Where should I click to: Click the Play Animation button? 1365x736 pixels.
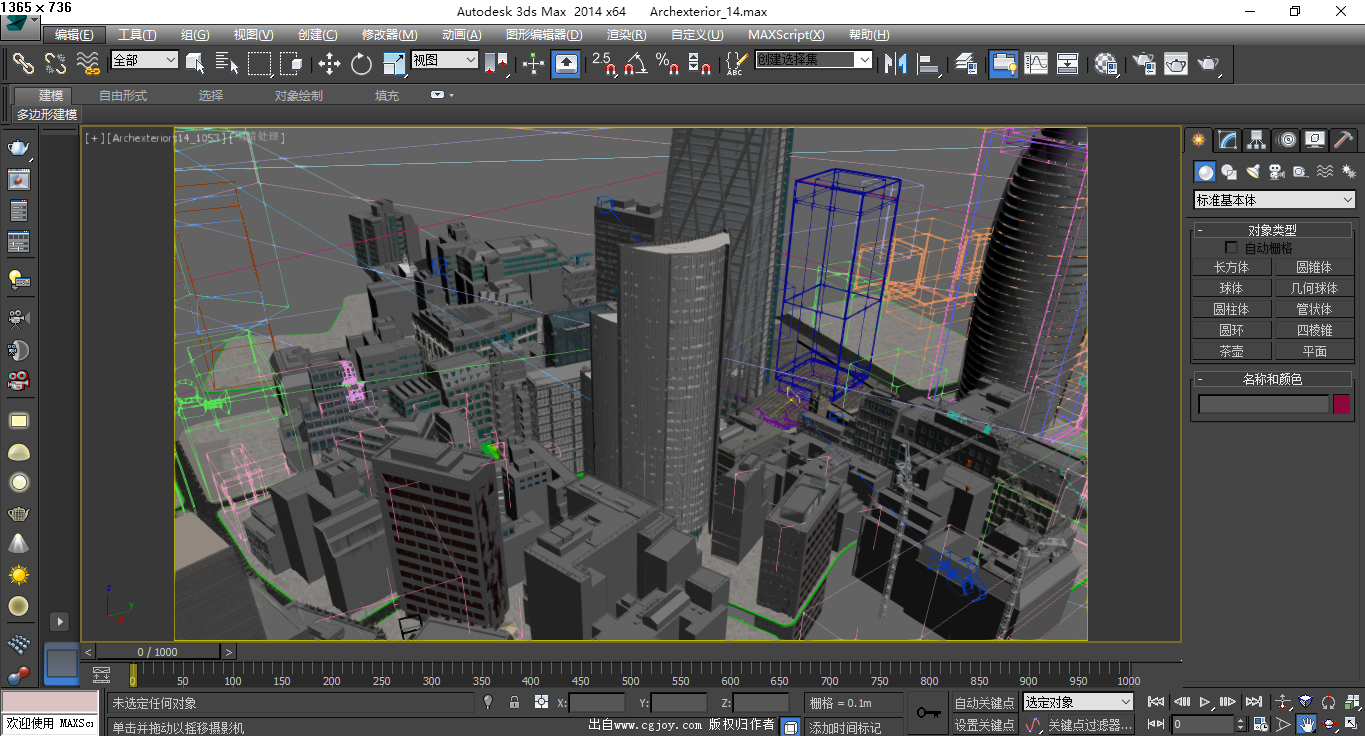1206,702
